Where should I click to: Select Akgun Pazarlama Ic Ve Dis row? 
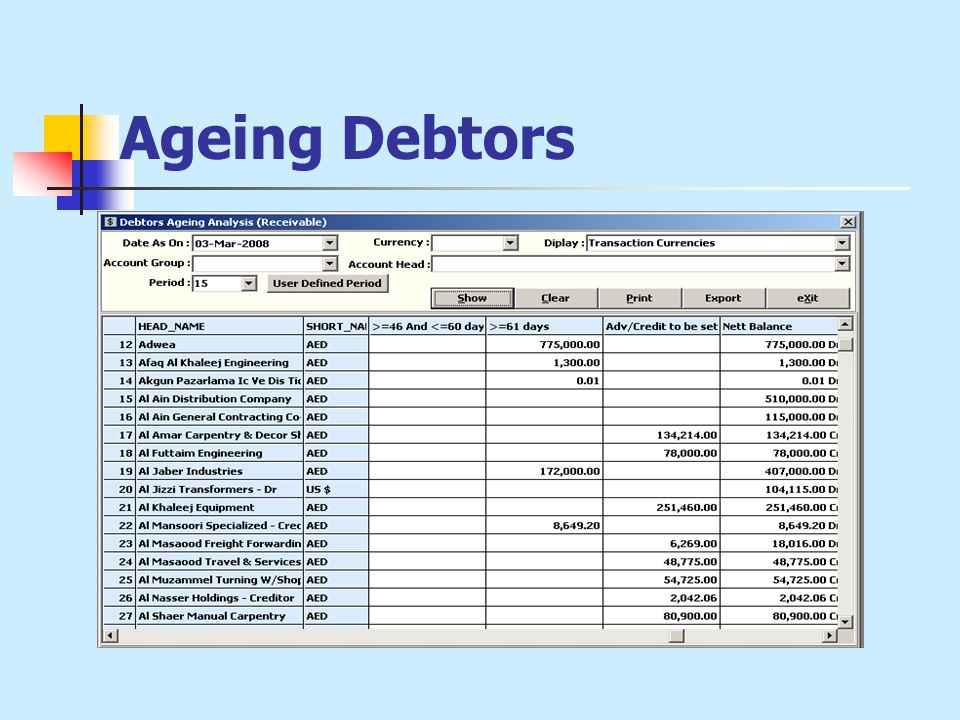[470, 381]
